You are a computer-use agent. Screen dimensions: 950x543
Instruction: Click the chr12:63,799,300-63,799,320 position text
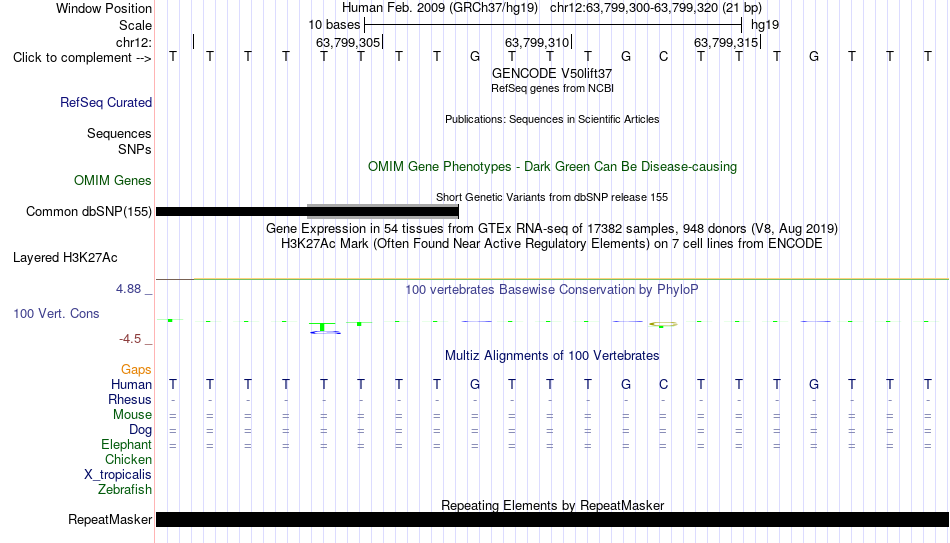pos(634,8)
